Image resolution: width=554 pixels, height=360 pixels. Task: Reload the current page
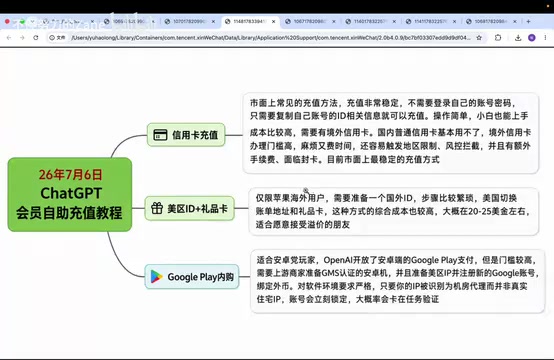pos(36,37)
